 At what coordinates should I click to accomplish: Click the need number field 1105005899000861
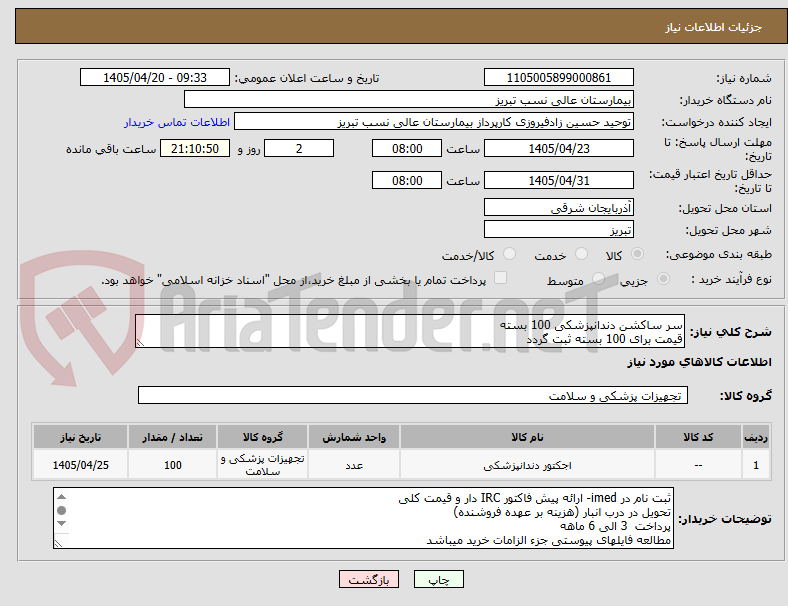pos(558,77)
